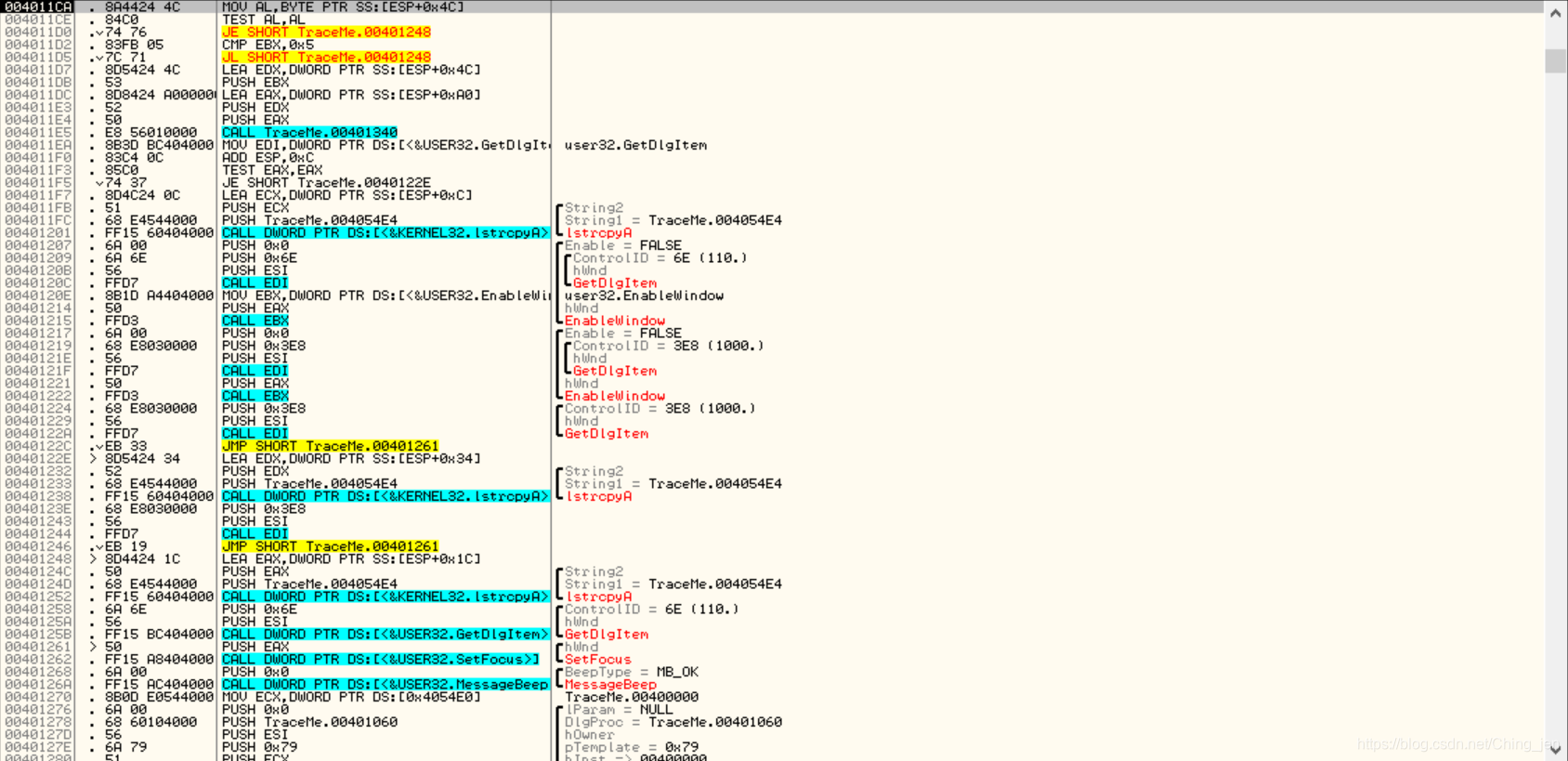Click the user32.EnableWindow comment
Viewport: 1568px width, 761px height.
(x=644, y=295)
